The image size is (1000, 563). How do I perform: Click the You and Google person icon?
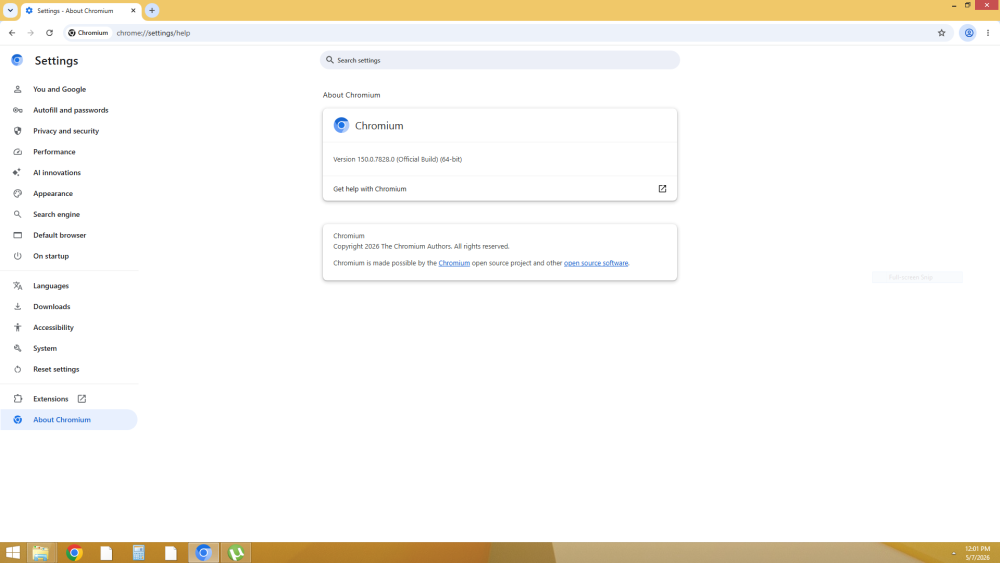pyautogui.click(x=17, y=89)
